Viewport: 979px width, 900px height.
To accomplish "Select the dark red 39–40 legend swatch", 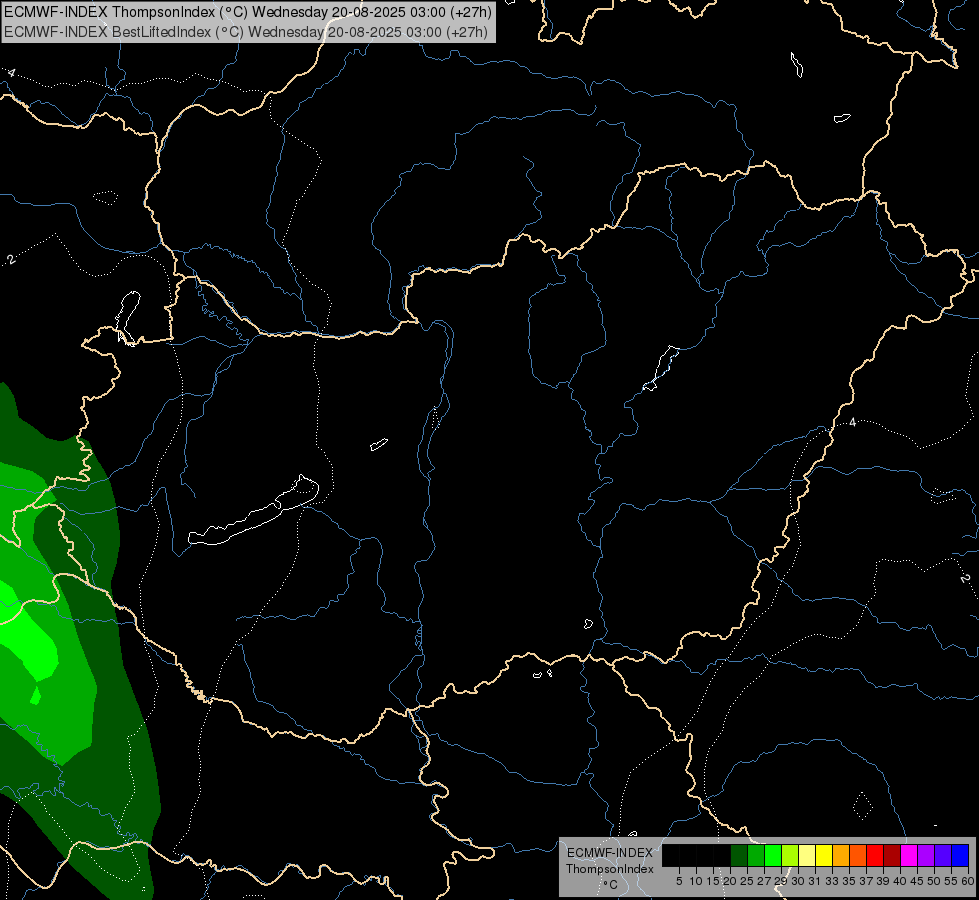I will pos(892,856).
